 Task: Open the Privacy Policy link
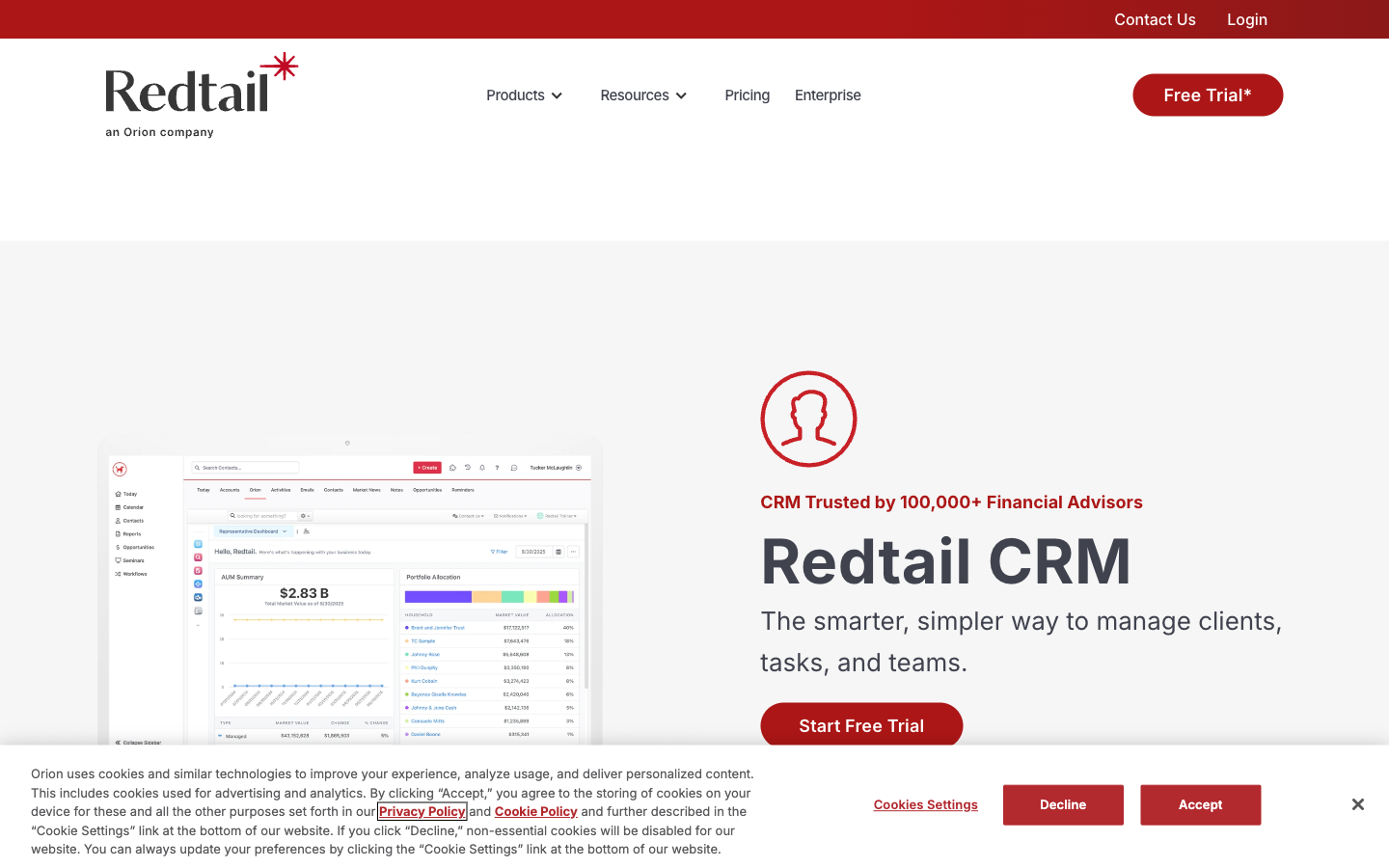point(422,812)
